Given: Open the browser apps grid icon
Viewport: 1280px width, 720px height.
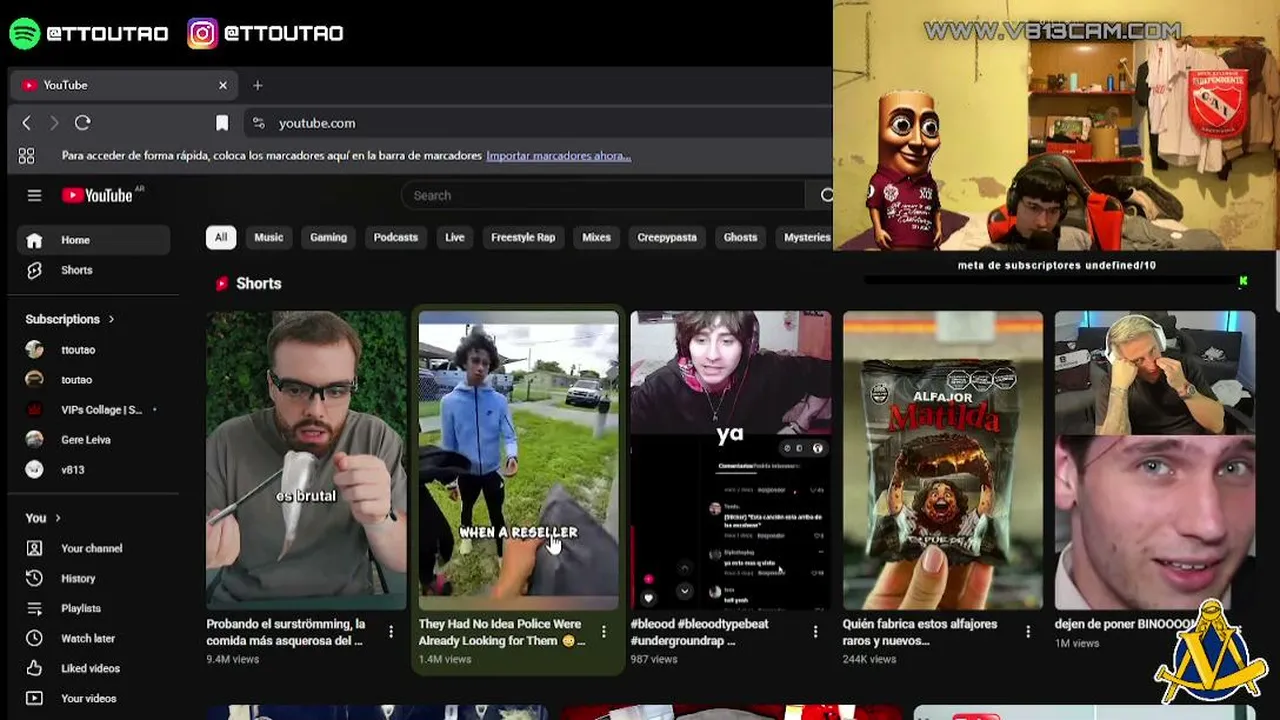Looking at the screenshot, I should [26, 156].
